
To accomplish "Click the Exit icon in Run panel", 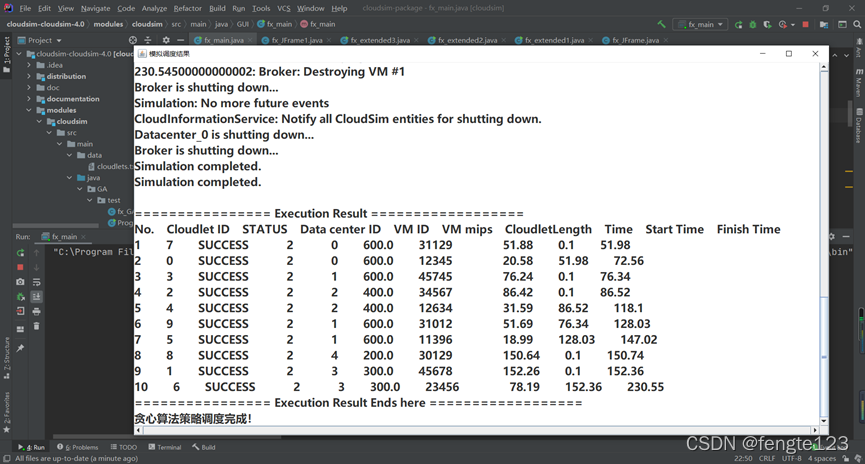I will (20, 312).
